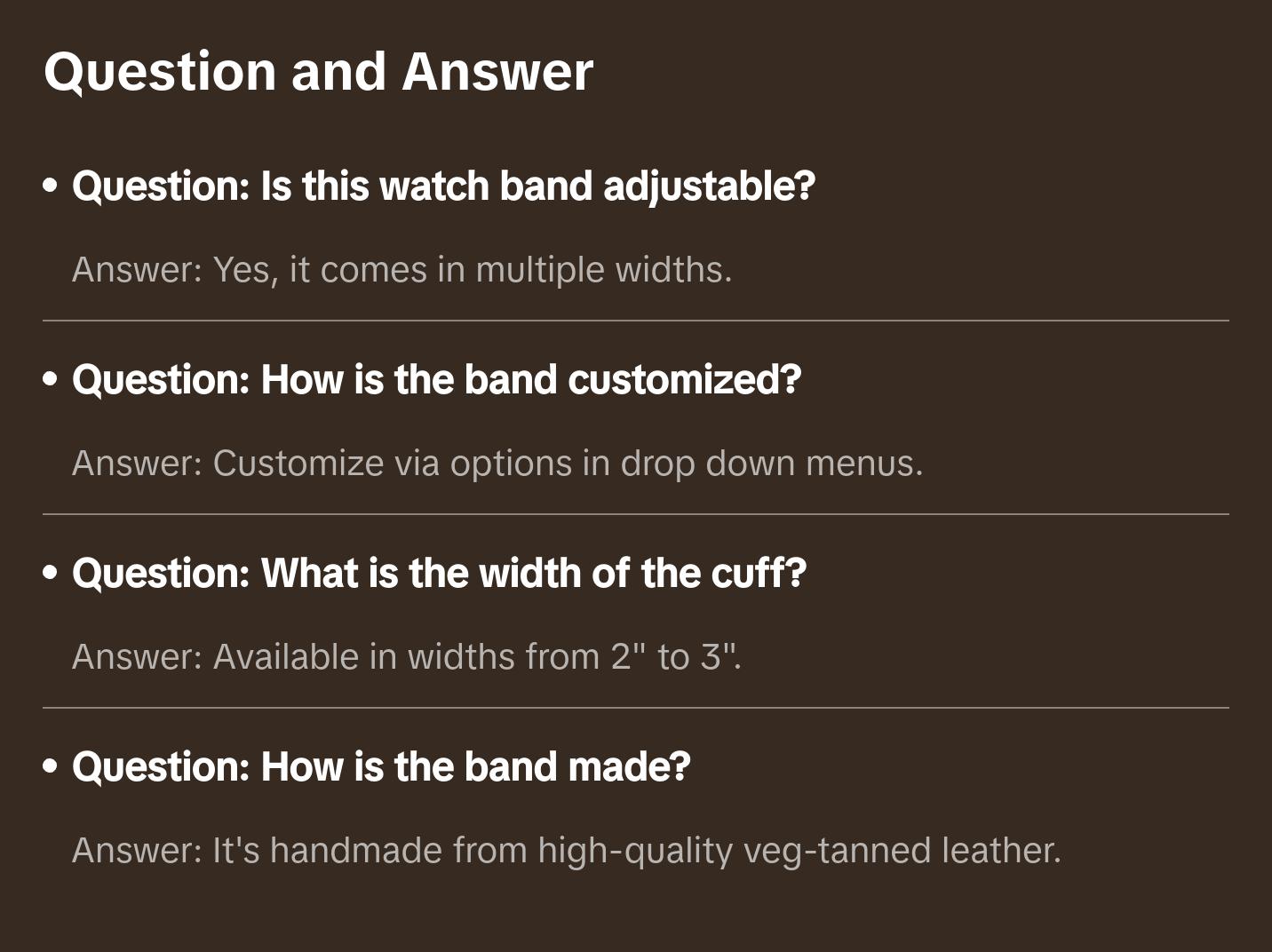1272x952 pixels.
Task: Click divider line below the cuff width answer
Action: [636, 708]
